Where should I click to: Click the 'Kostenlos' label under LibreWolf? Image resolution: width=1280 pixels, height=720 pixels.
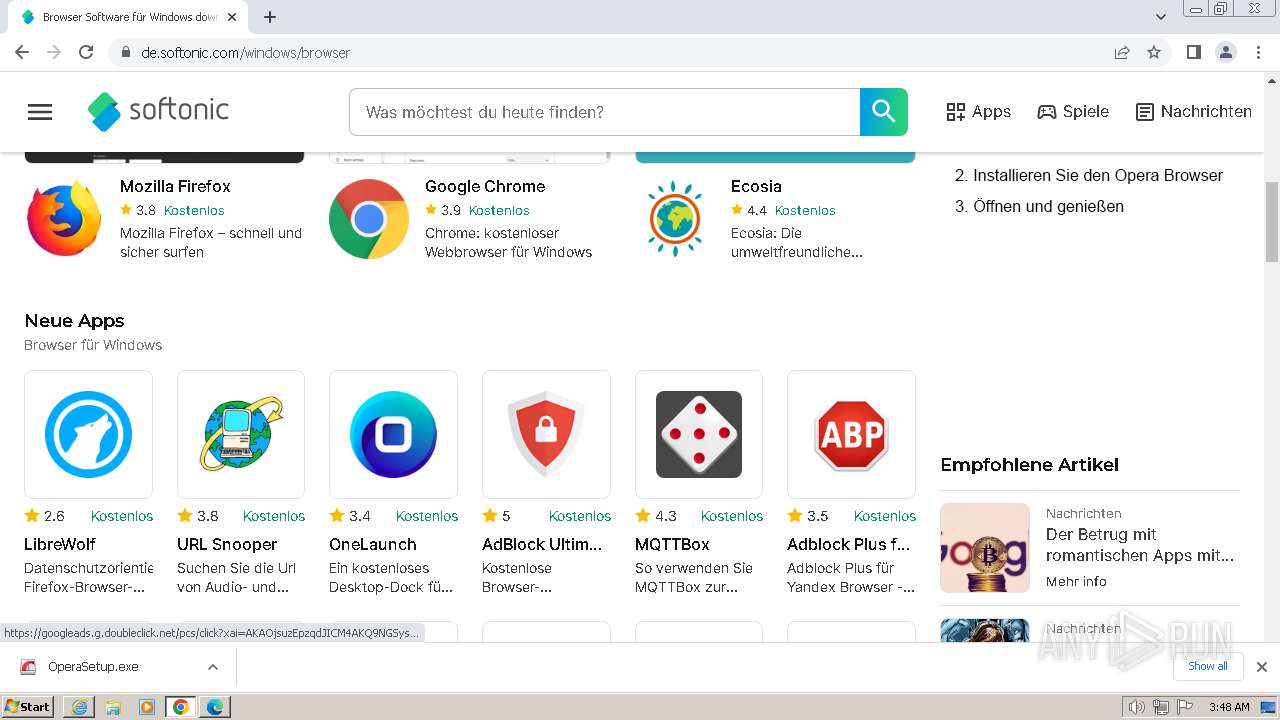(122, 516)
